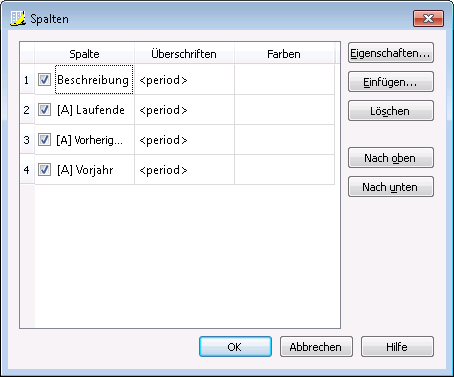Click the Farben column header
Image resolution: width=454 pixels, height=377 pixels.
click(x=284, y=54)
